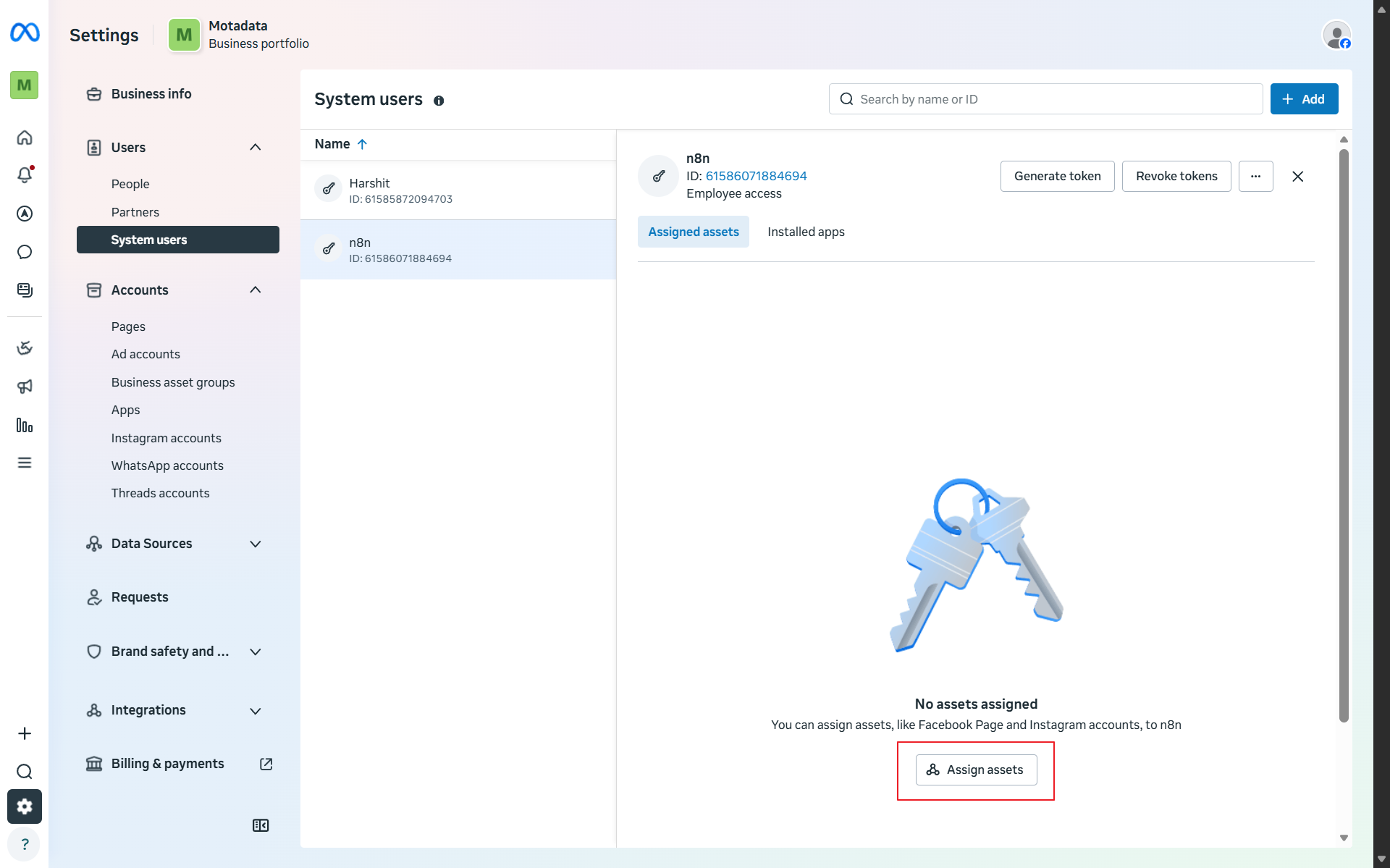1390x868 pixels.
Task: Open n8n ID link 61586071884694
Action: pos(756,176)
